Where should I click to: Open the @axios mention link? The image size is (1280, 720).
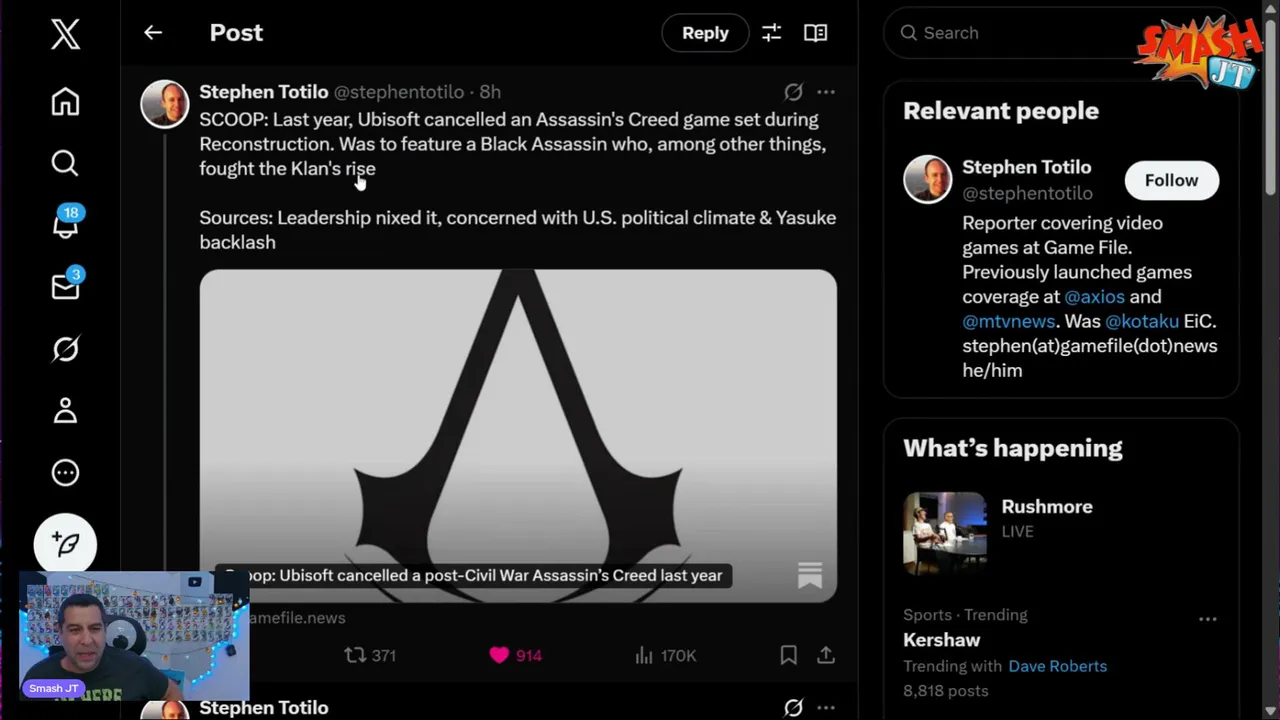1094,297
